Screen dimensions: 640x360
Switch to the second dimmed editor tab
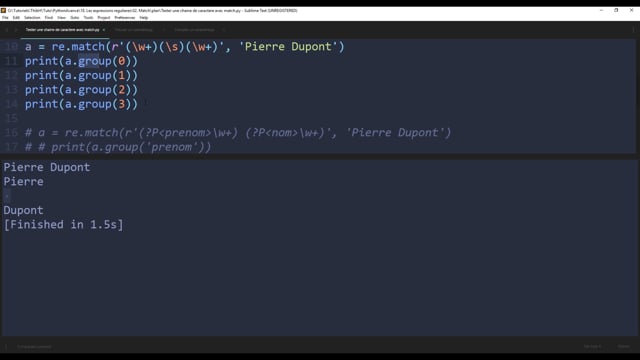pos(134,30)
